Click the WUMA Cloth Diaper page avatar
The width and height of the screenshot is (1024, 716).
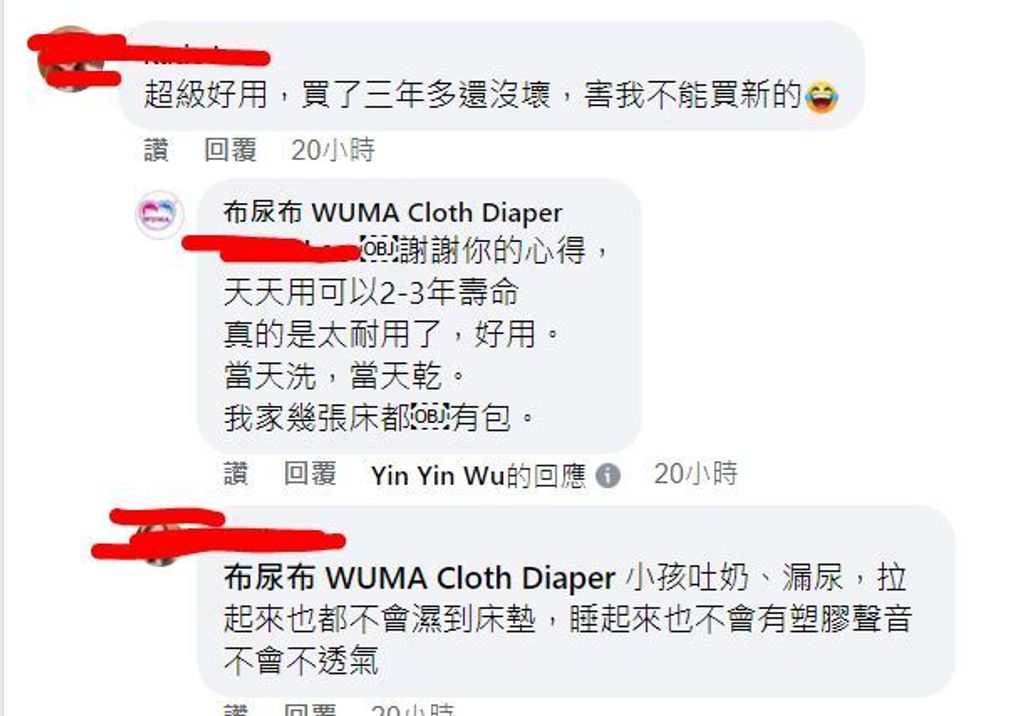(159, 214)
